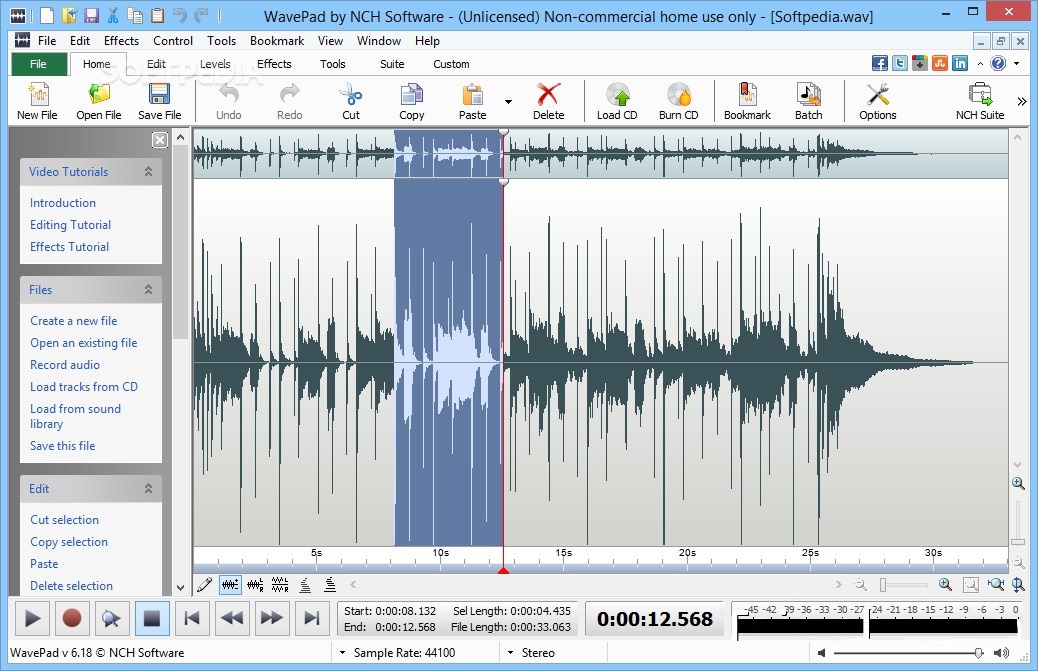Open the Editing Tutorial link

pos(70,224)
